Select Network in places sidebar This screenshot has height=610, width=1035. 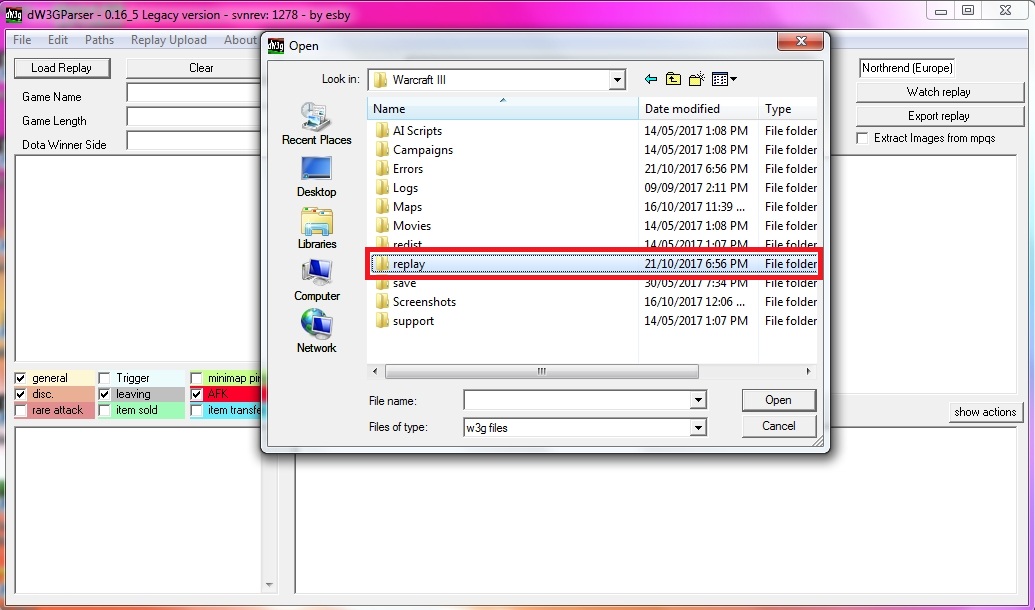[317, 331]
